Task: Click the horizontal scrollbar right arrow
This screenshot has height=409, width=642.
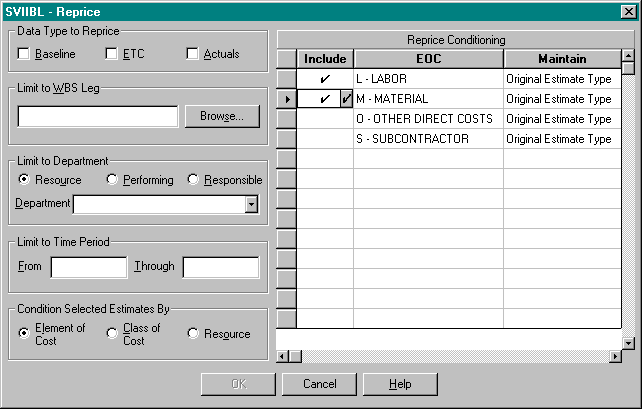Action: [612, 357]
